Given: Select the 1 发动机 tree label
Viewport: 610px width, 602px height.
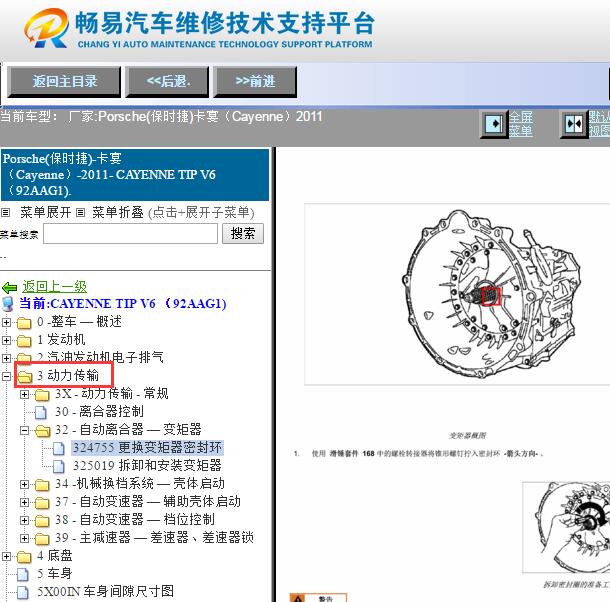Looking at the screenshot, I should click(61, 339).
